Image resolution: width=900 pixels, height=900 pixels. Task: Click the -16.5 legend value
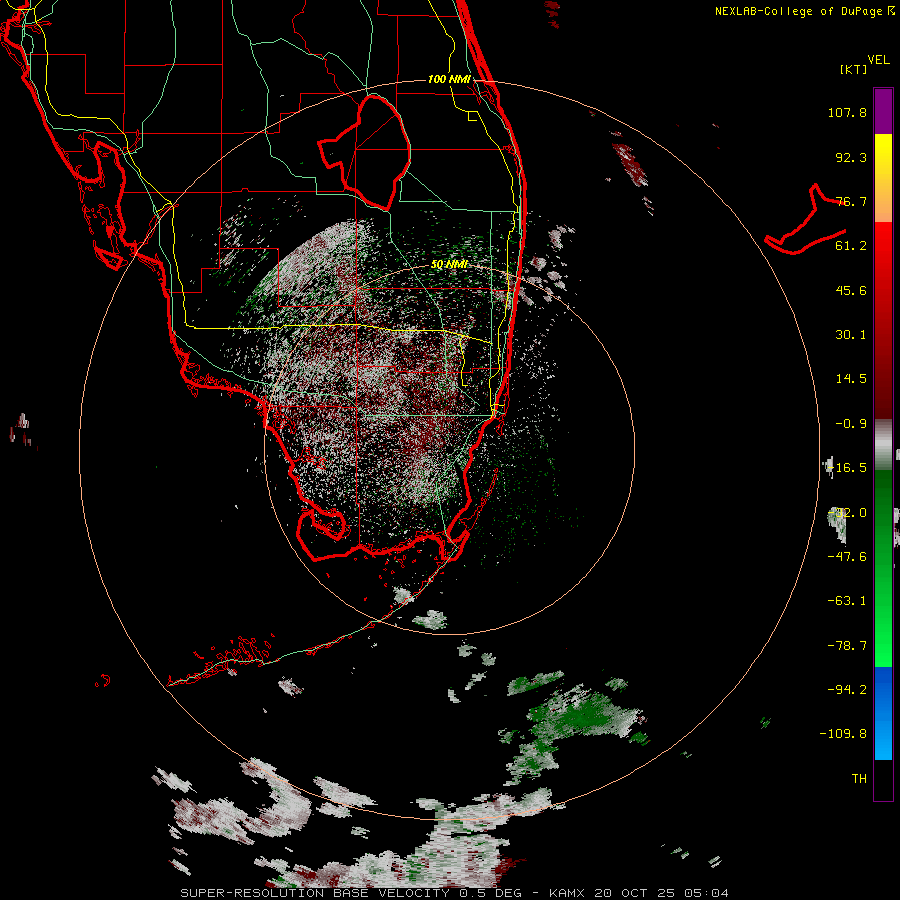(847, 468)
